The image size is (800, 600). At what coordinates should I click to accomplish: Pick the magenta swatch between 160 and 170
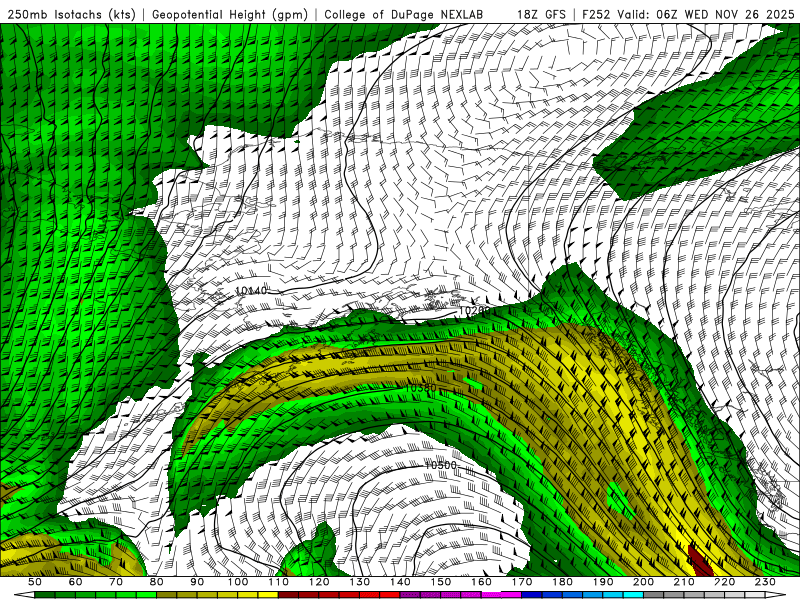pyautogui.click(x=511, y=595)
